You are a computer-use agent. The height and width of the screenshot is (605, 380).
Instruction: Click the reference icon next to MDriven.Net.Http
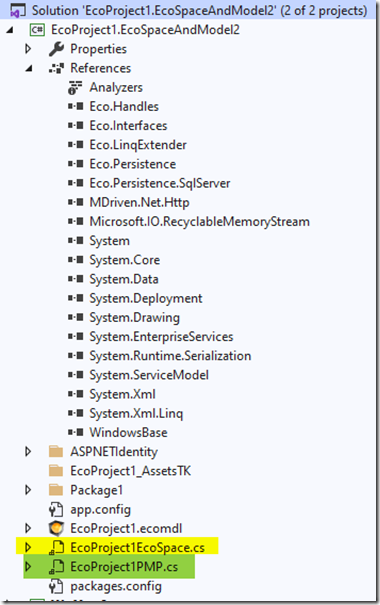[x=76, y=203]
